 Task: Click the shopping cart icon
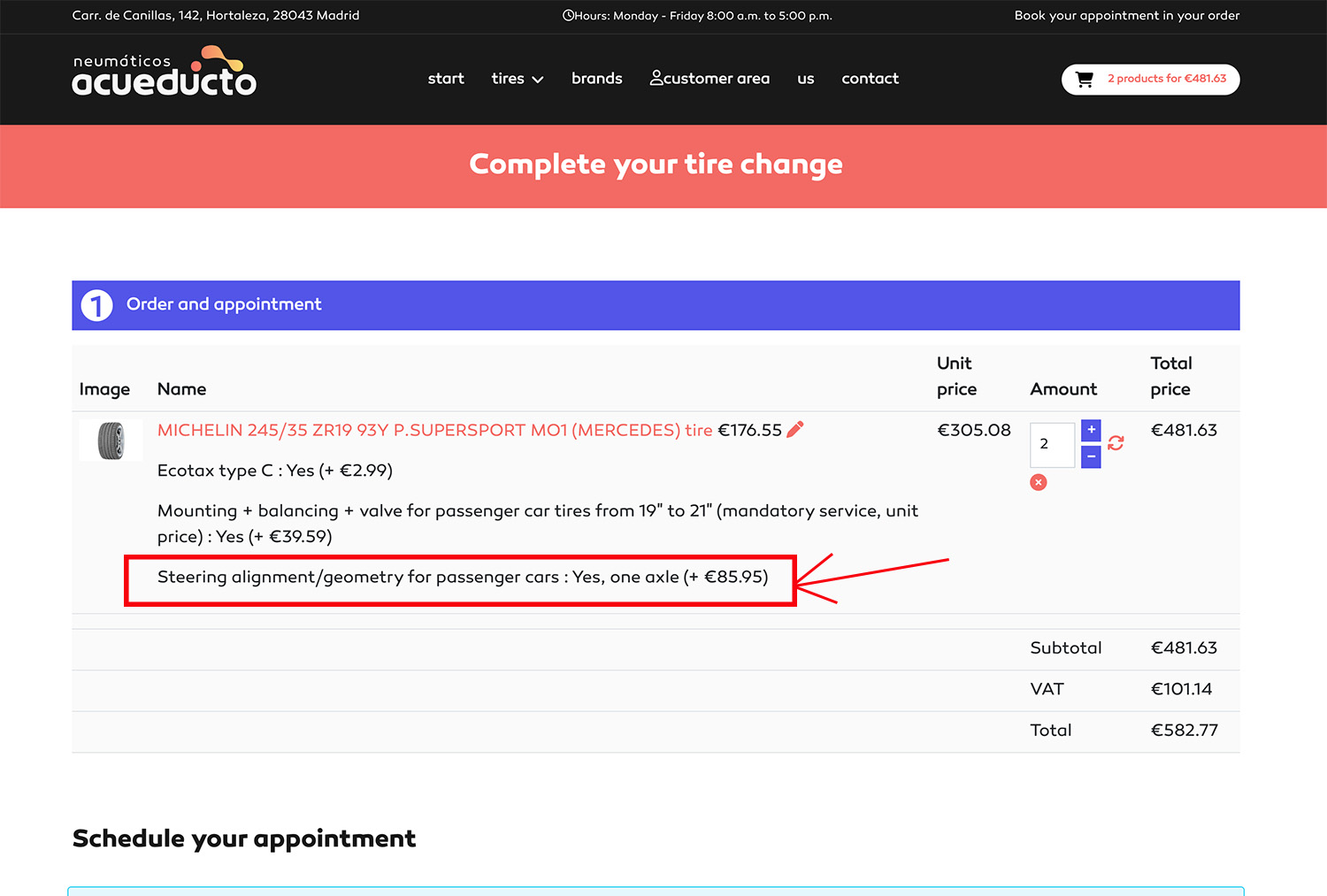pyautogui.click(x=1084, y=80)
